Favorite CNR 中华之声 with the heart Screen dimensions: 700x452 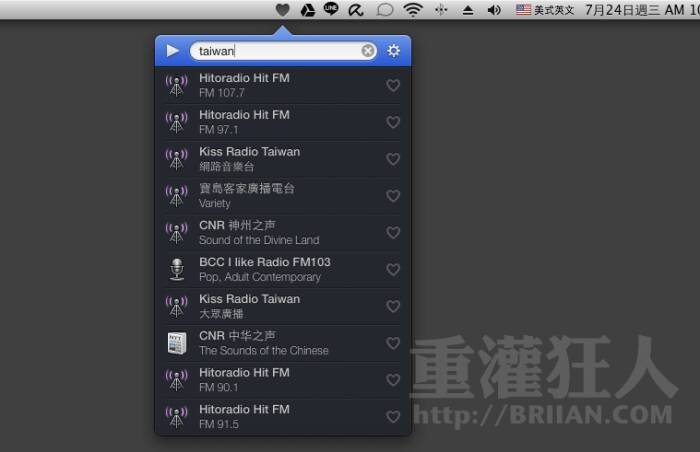[x=393, y=343]
